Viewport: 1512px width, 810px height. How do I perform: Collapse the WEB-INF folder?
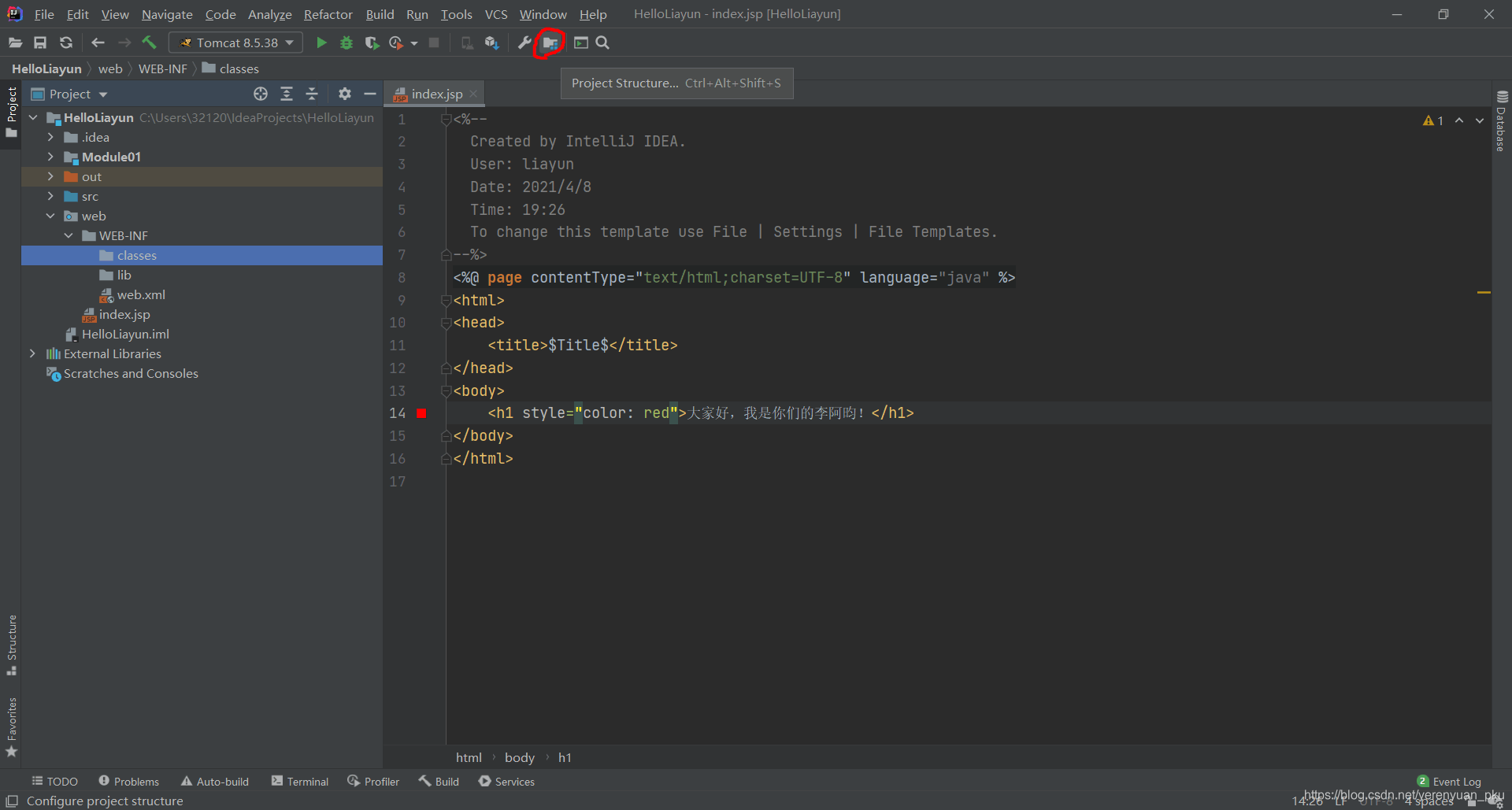pyautogui.click(x=69, y=235)
